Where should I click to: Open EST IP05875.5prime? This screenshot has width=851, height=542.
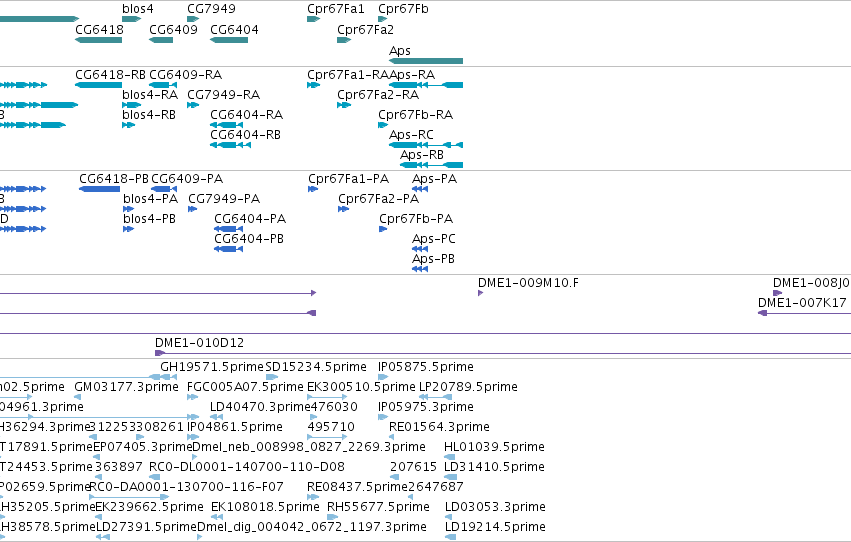[x=426, y=367]
